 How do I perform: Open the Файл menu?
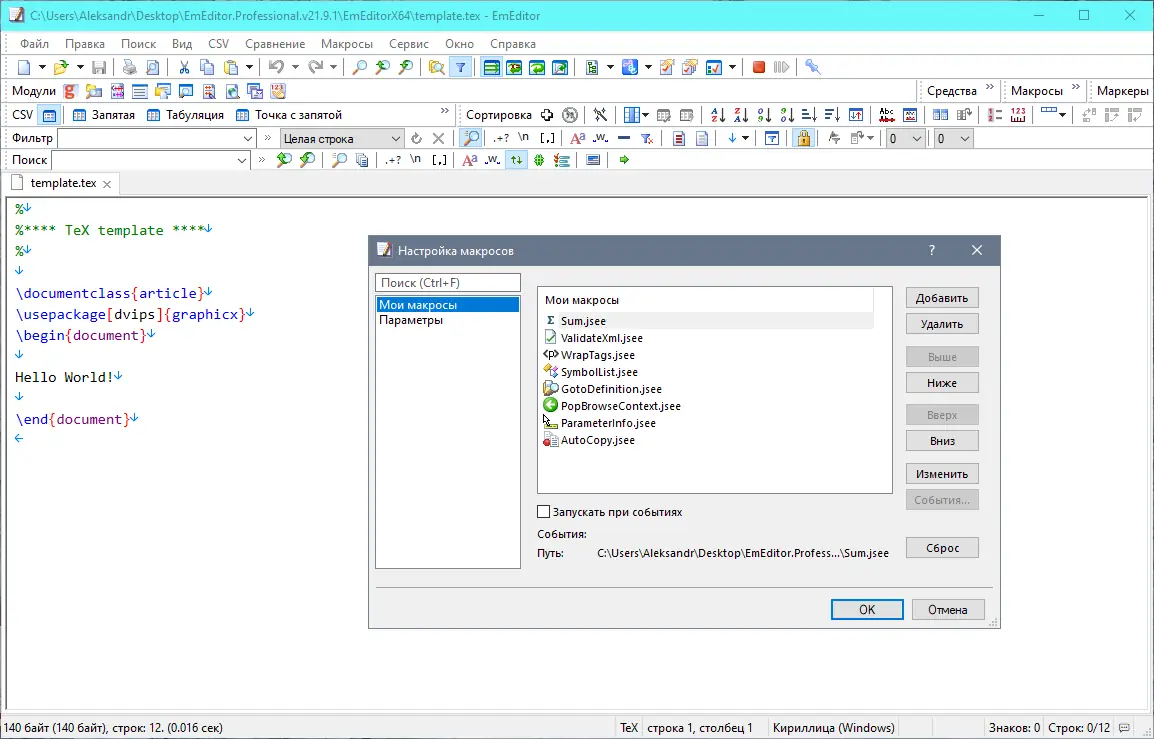point(35,44)
